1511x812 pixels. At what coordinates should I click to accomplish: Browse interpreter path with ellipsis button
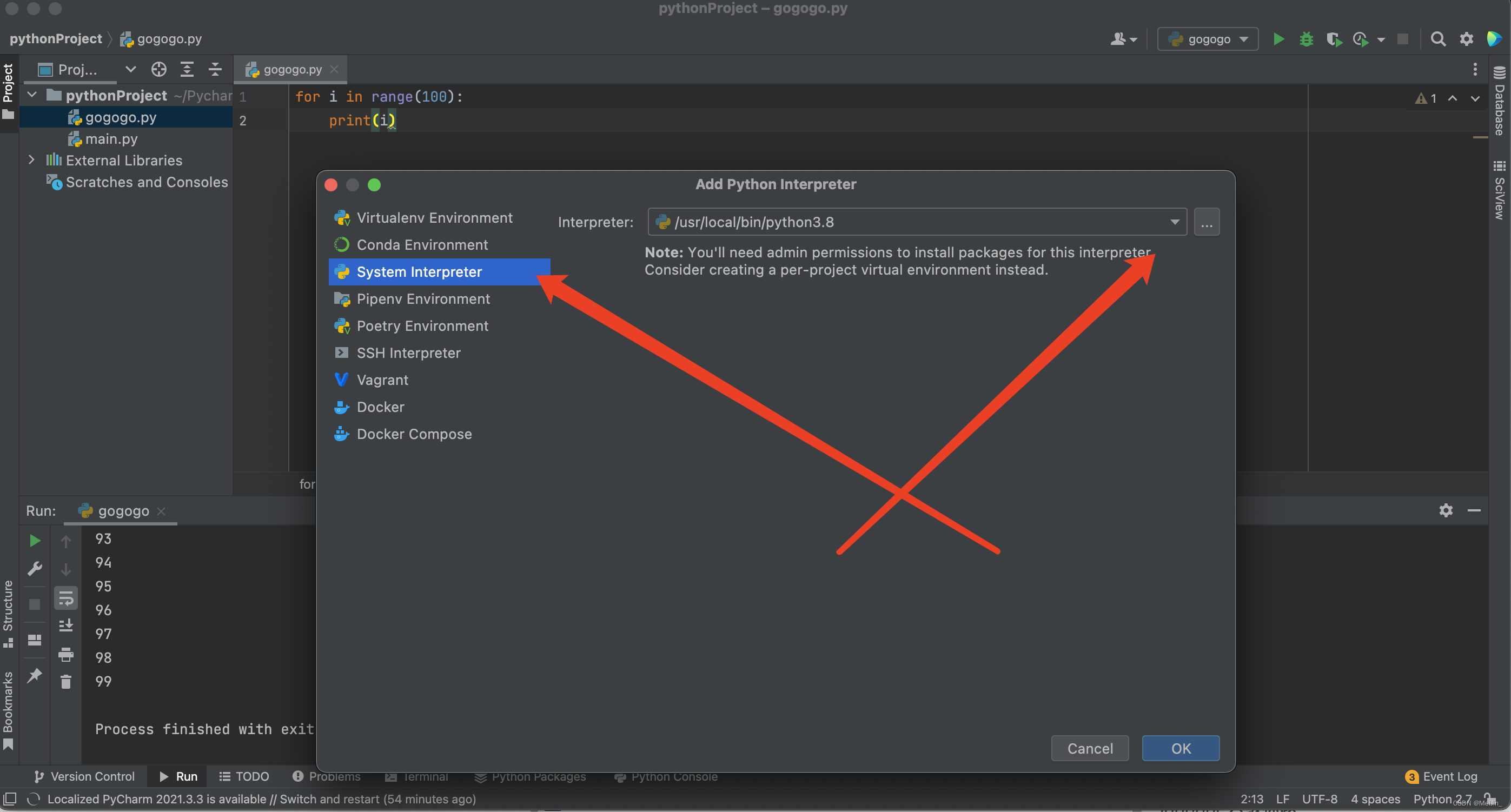click(x=1207, y=222)
